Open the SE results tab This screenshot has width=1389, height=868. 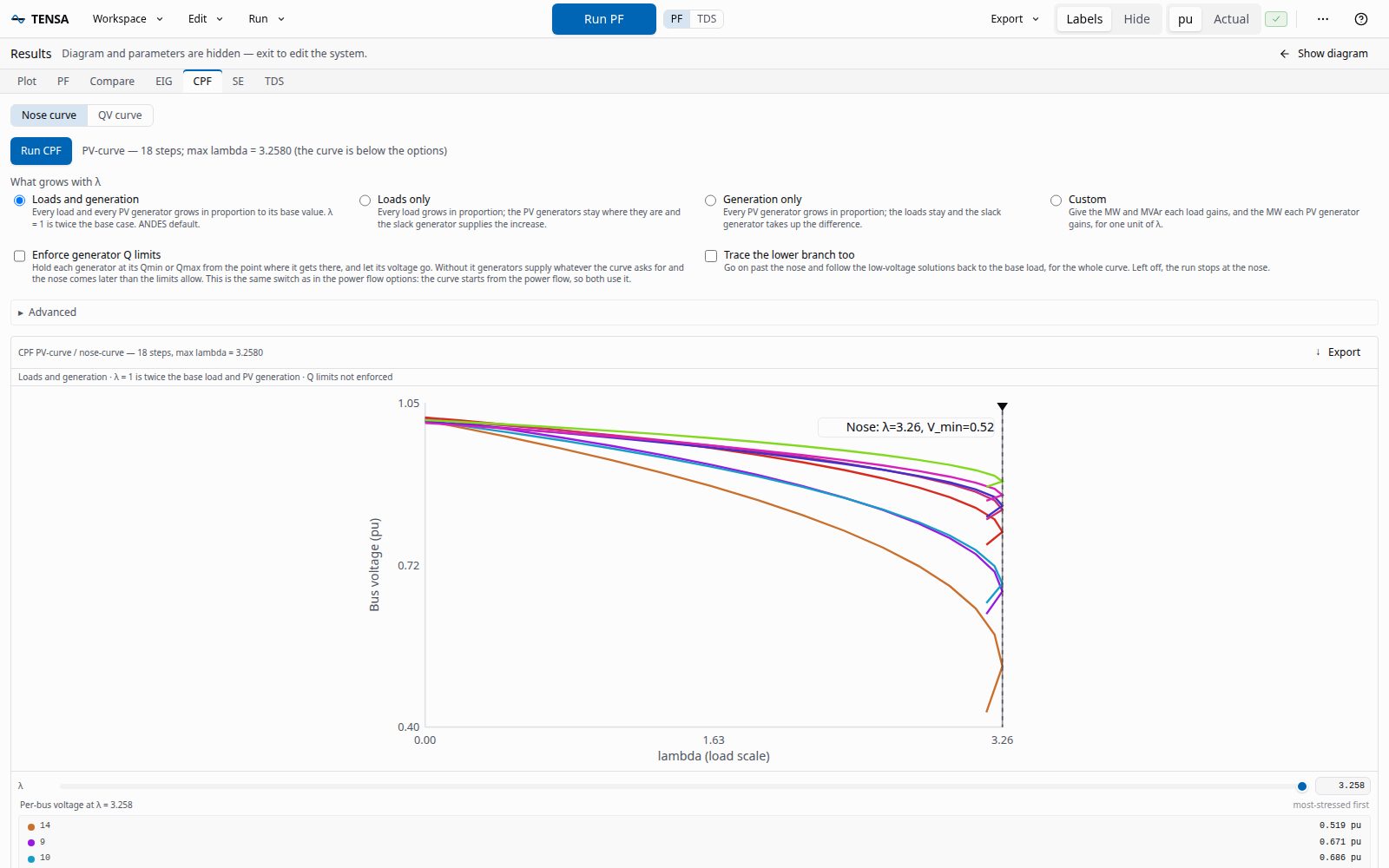click(x=238, y=82)
